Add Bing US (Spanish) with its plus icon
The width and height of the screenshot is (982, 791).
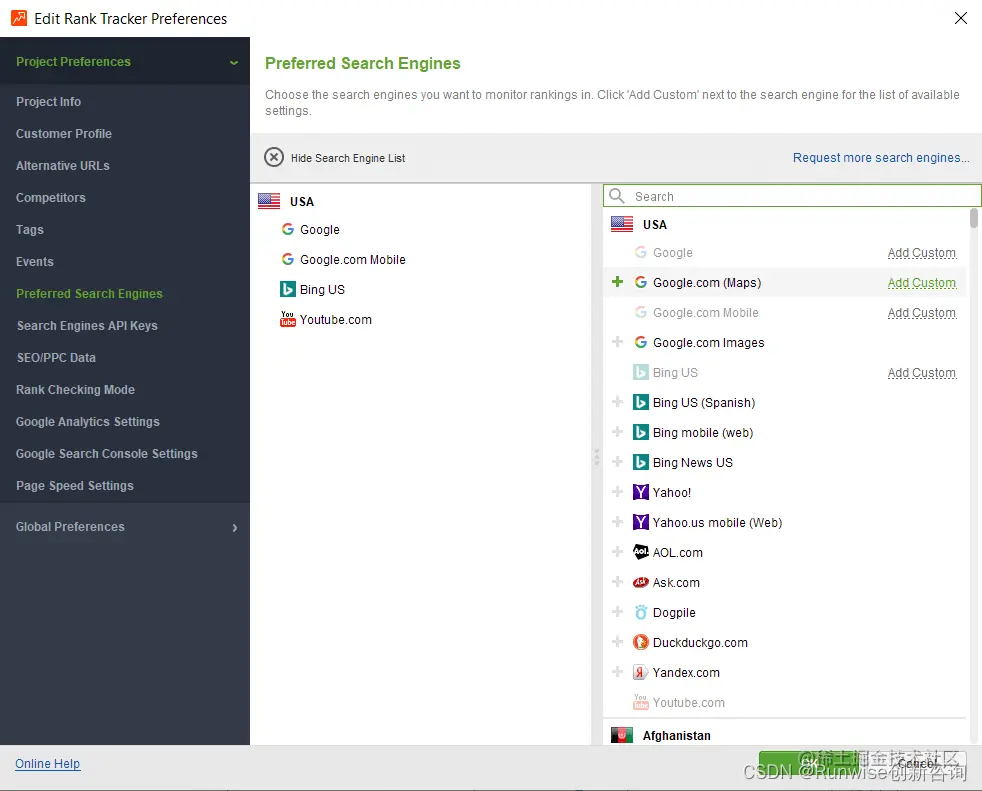618,402
